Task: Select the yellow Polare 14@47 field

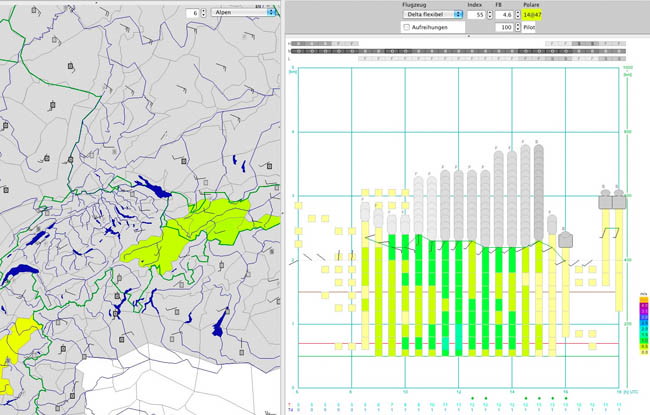Action: pos(532,15)
